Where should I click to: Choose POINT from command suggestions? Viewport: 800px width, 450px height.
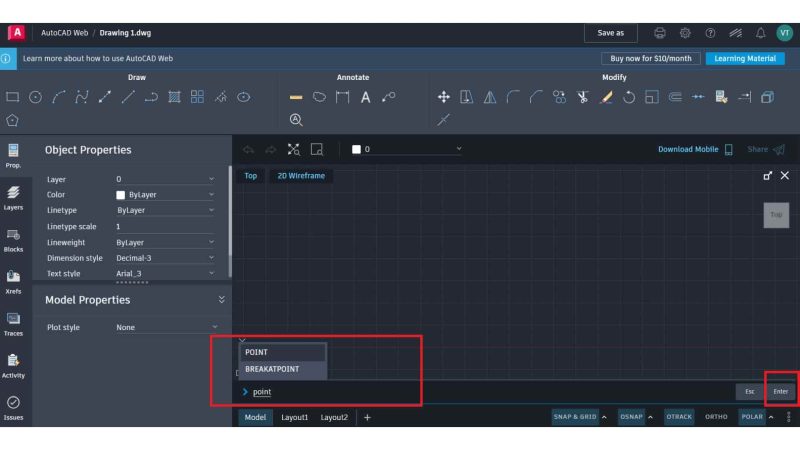click(283, 352)
